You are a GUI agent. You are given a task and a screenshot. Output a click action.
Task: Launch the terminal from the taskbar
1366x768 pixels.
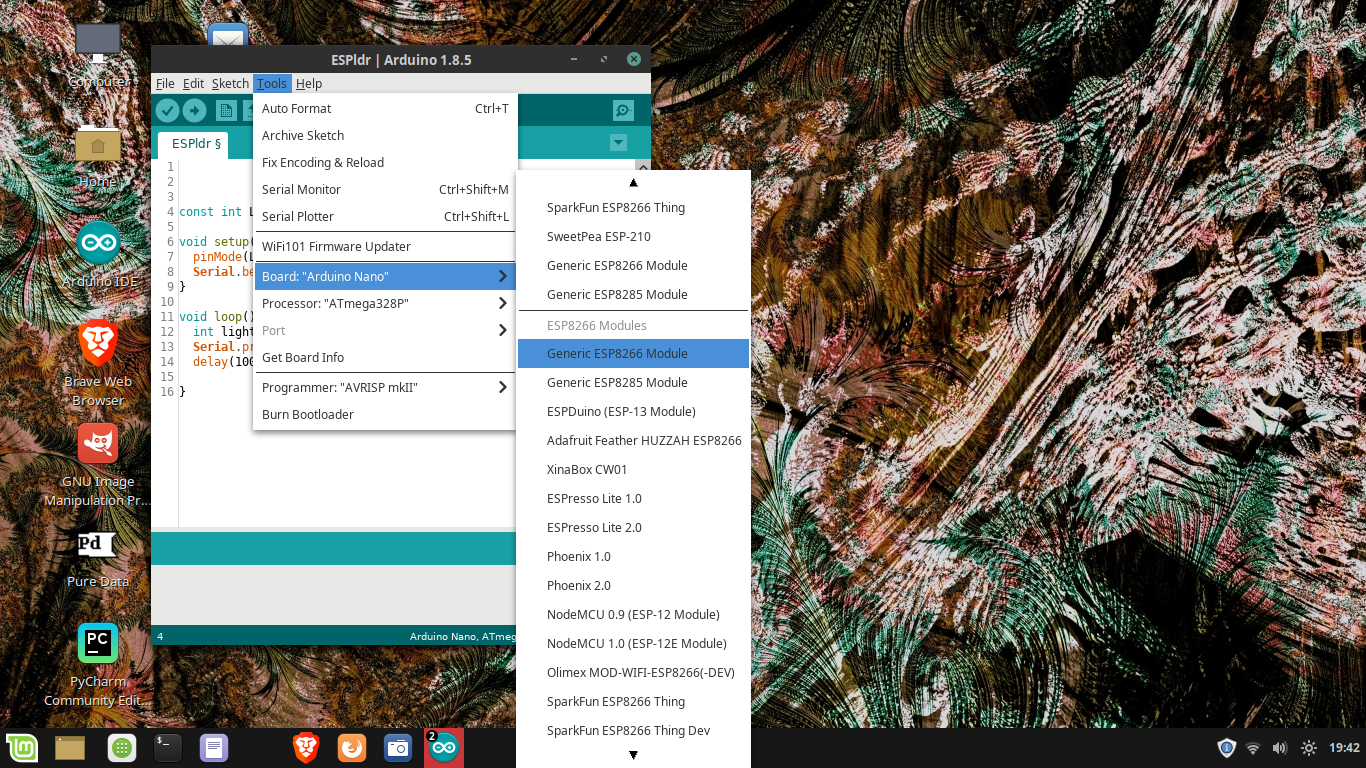[167, 747]
